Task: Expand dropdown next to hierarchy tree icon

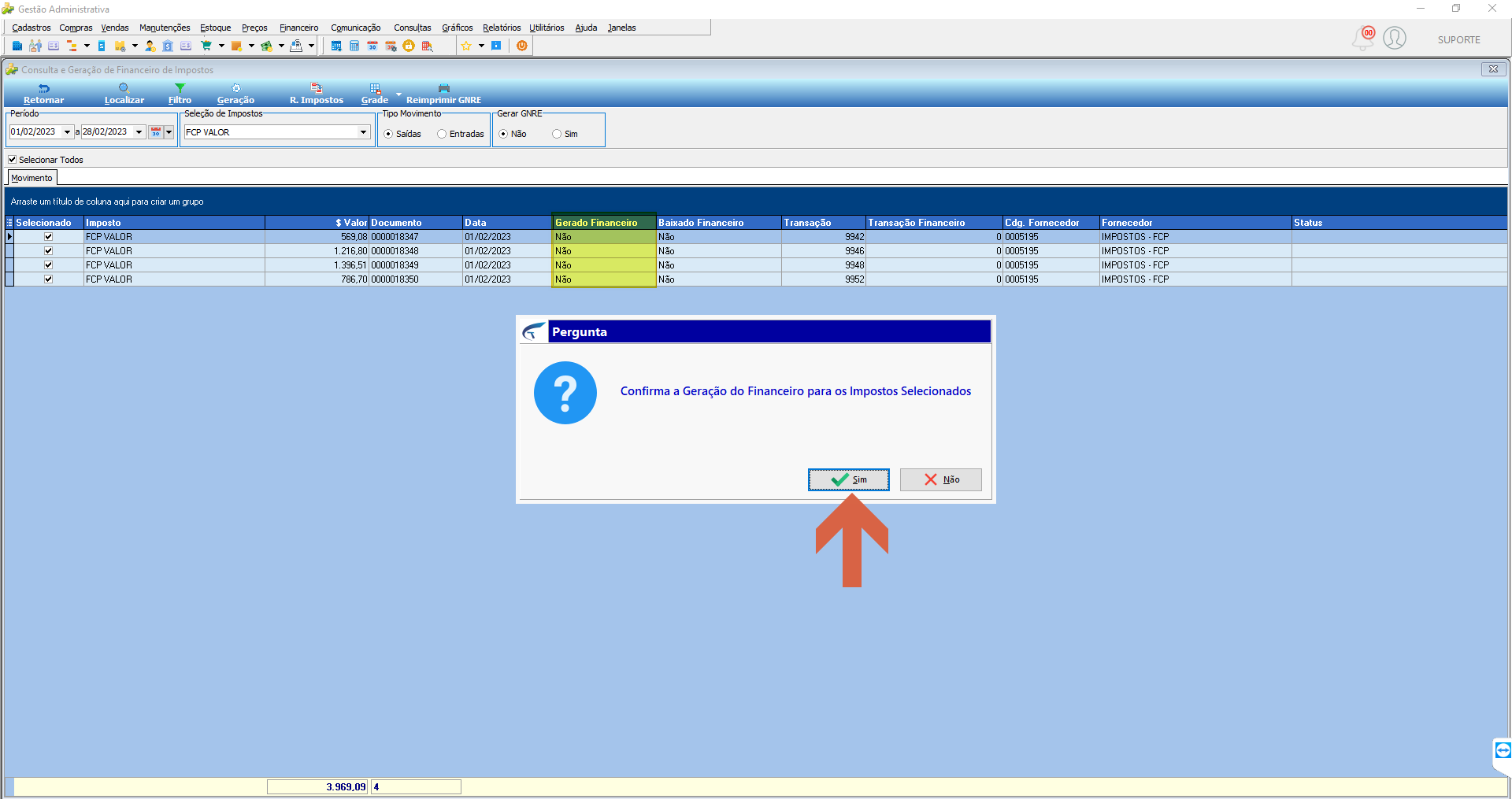Action: point(87,46)
